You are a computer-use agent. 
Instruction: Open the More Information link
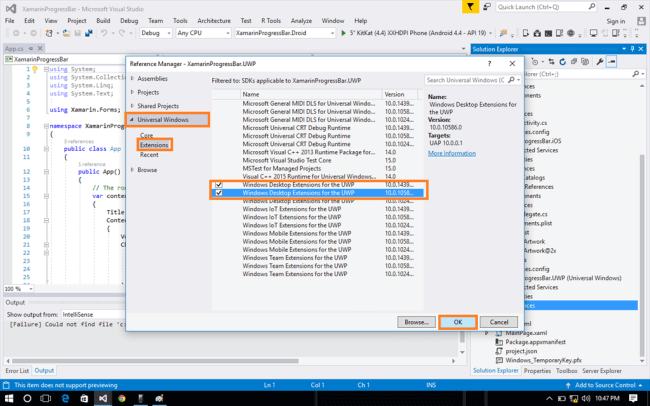(452, 153)
